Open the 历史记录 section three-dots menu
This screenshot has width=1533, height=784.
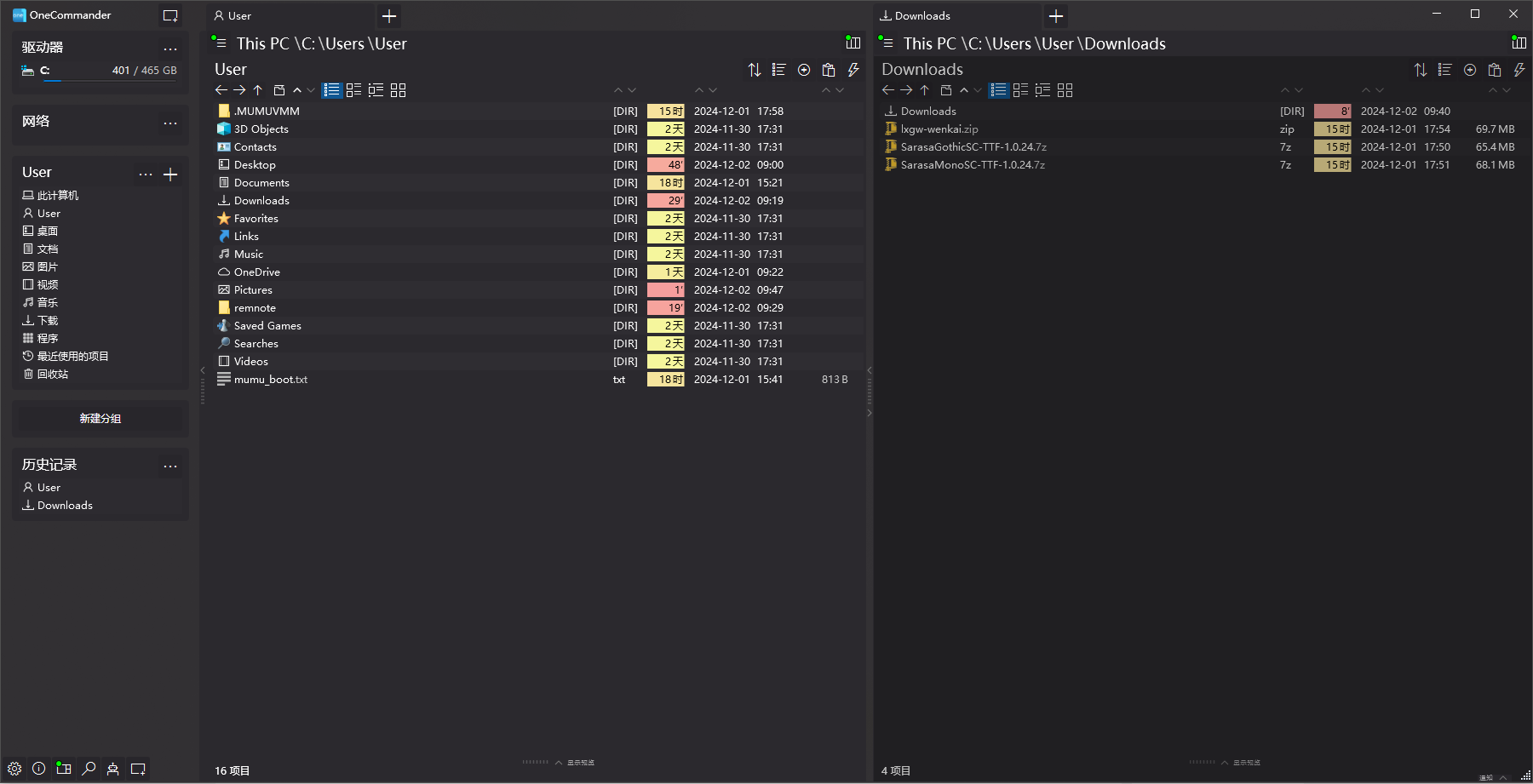pyautogui.click(x=170, y=466)
